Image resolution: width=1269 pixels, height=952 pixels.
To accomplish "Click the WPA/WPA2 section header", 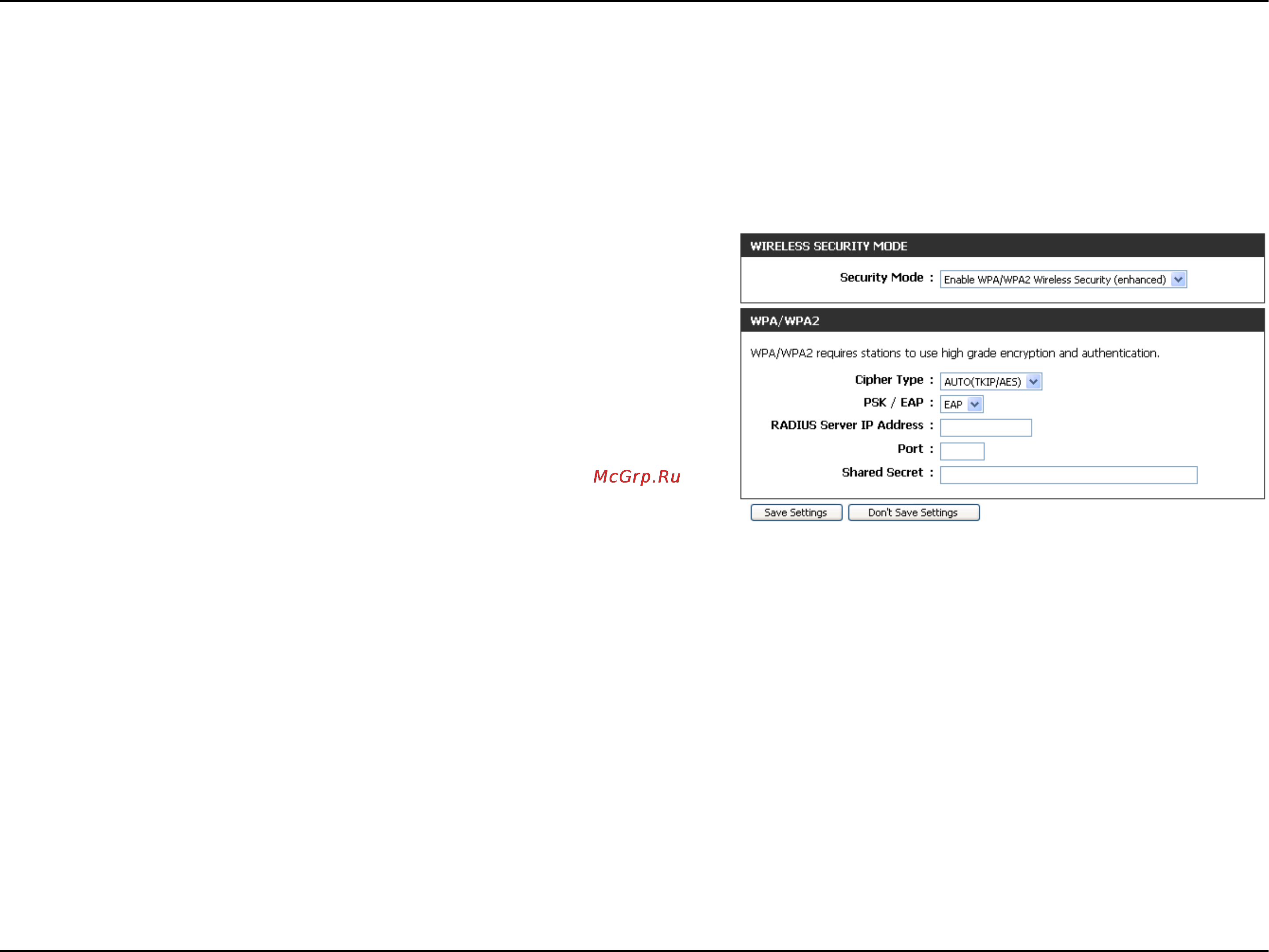I will click(x=1002, y=320).
